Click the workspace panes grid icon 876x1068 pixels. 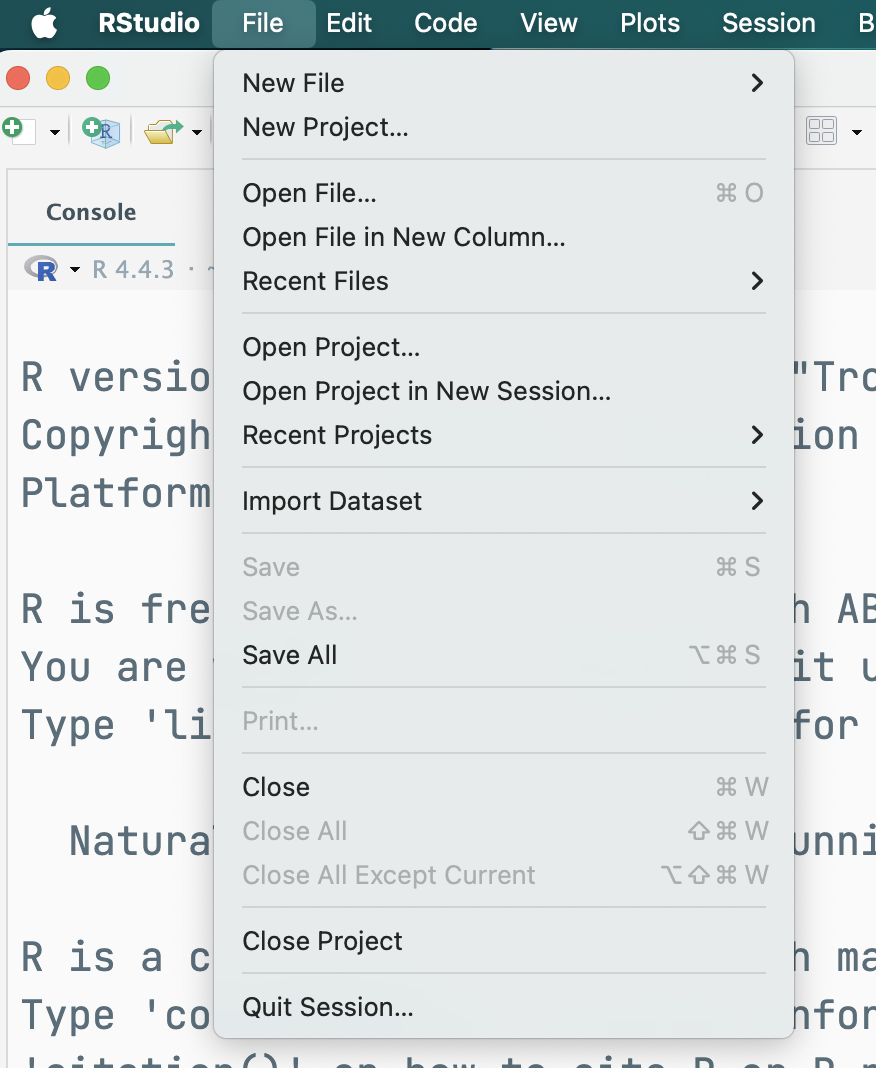click(821, 131)
